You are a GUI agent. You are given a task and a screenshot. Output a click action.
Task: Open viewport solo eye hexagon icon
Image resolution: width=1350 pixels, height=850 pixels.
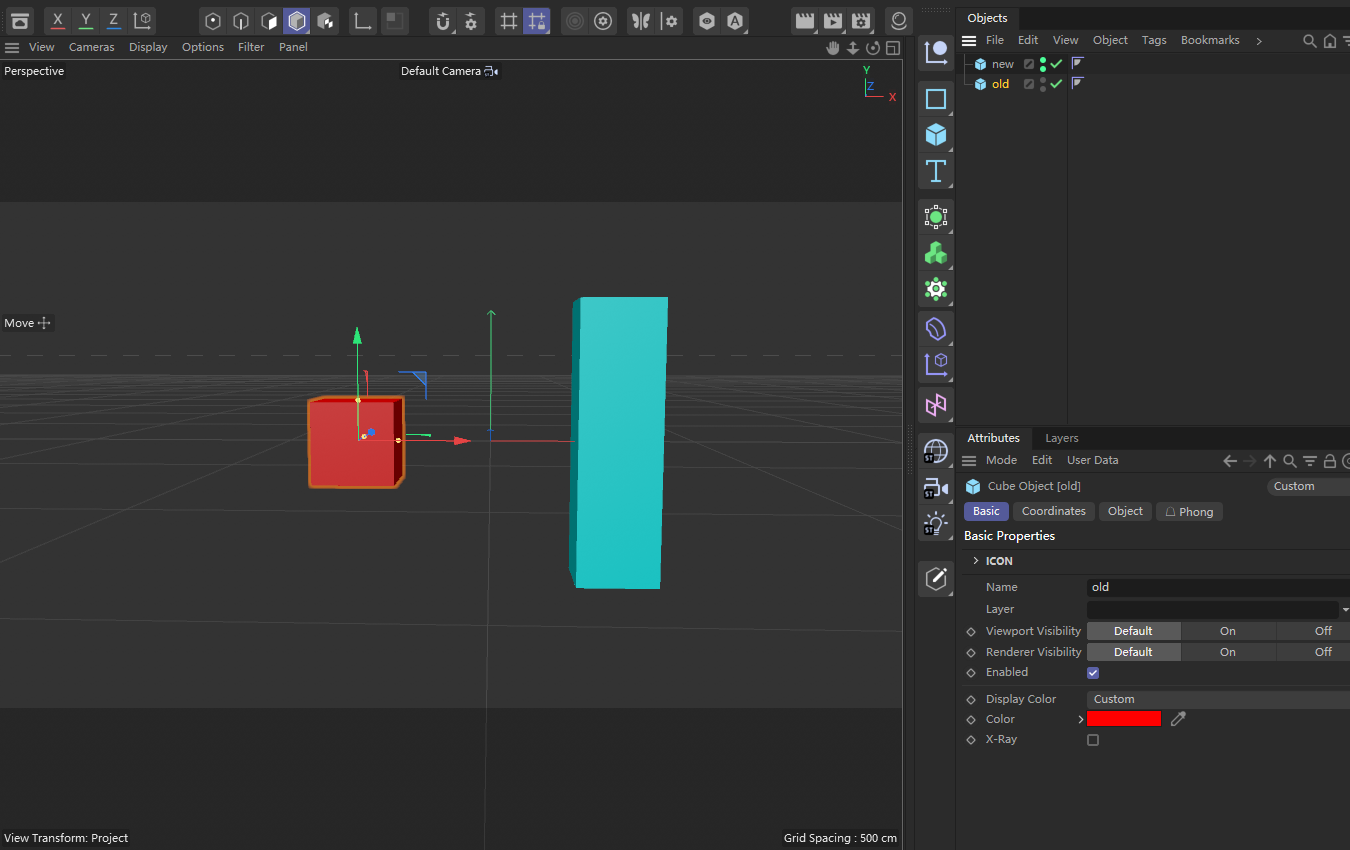(x=707, y=21)
